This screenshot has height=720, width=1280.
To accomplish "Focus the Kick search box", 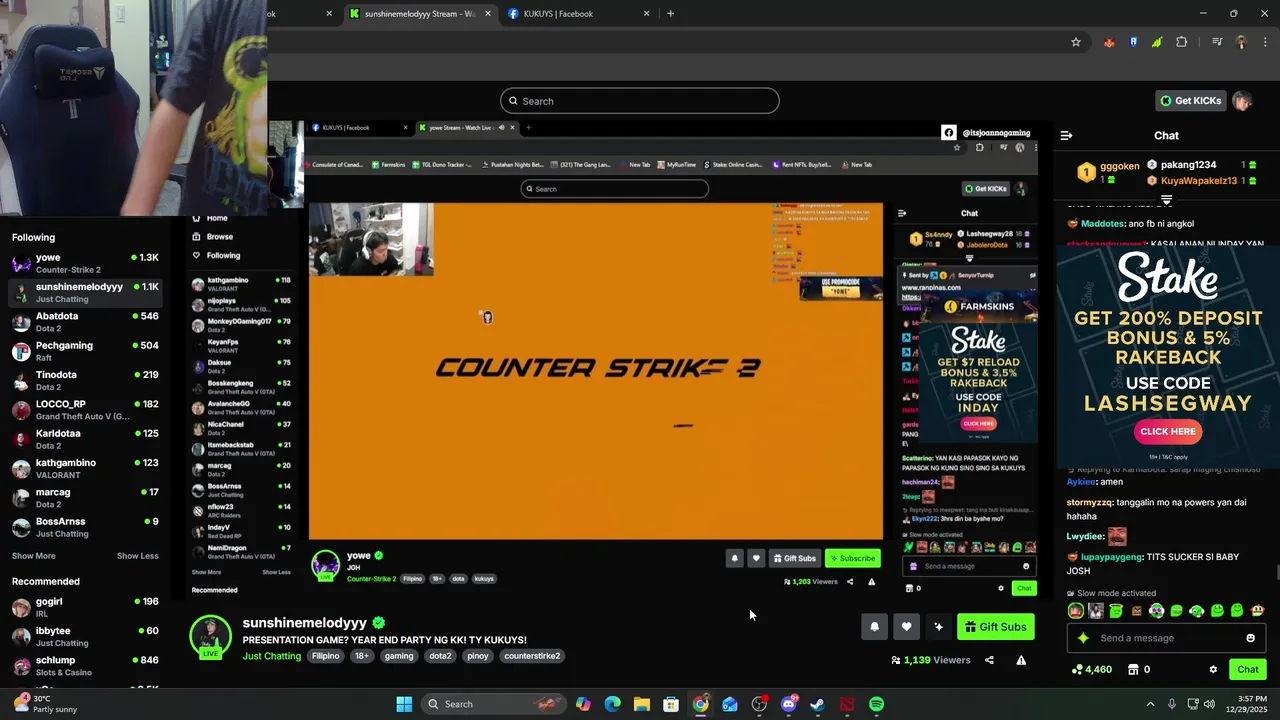I will coord(640,101).
